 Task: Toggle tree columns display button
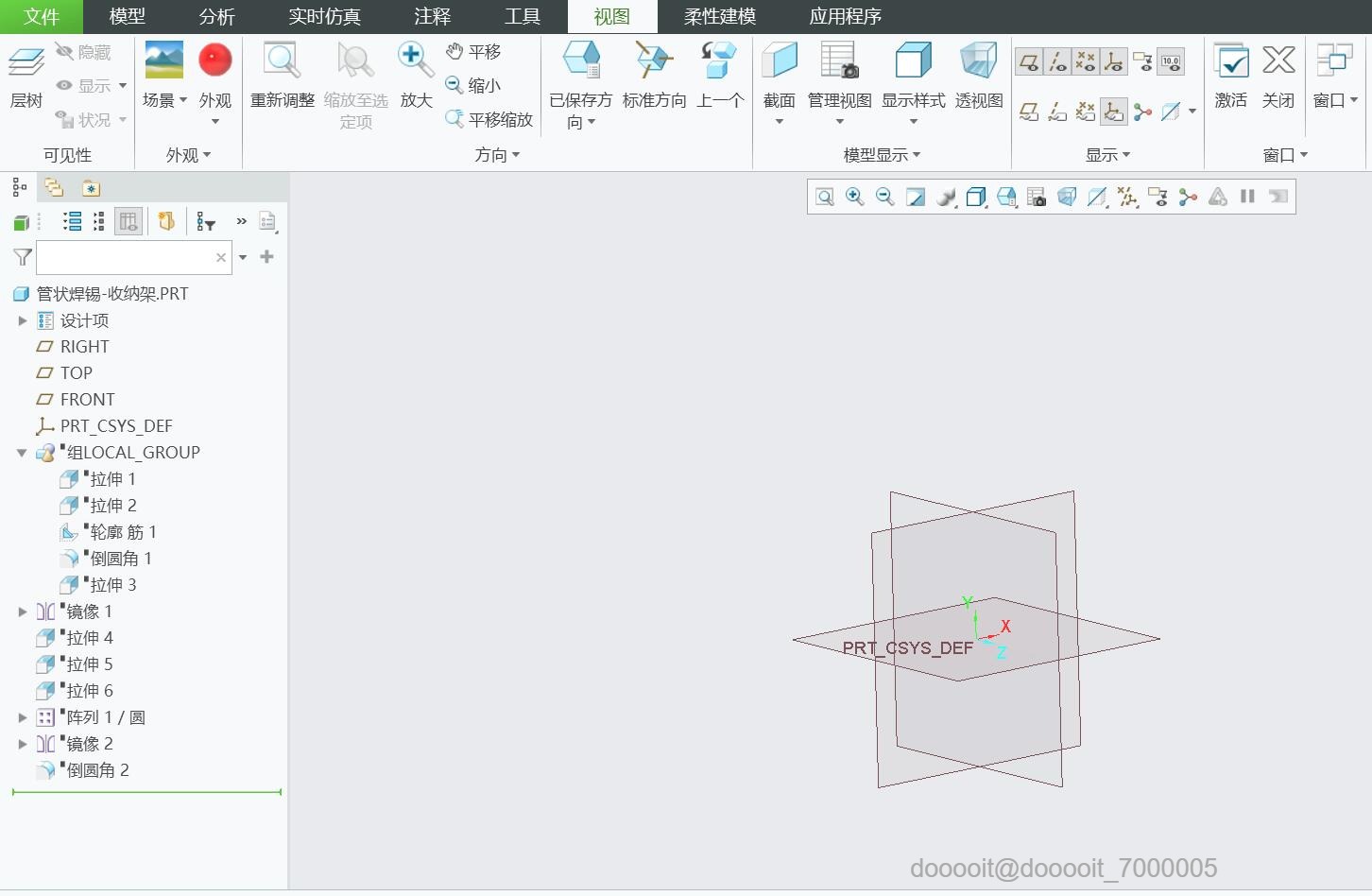[x=129, y=221]
